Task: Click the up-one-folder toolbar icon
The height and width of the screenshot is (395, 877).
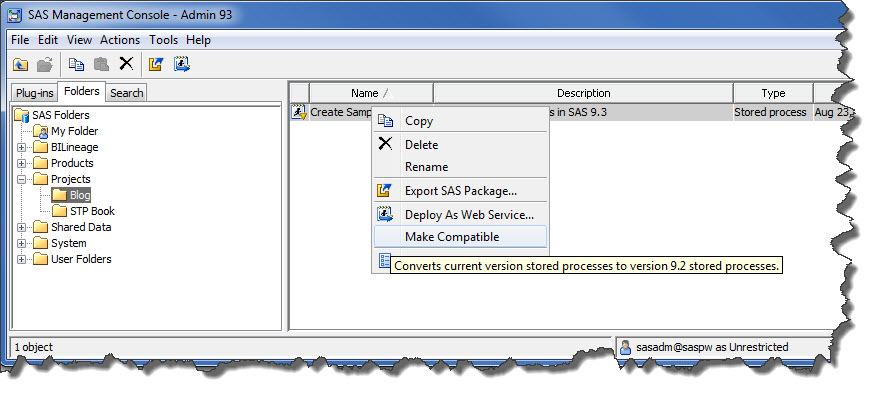Action: (x=20, y=65)
